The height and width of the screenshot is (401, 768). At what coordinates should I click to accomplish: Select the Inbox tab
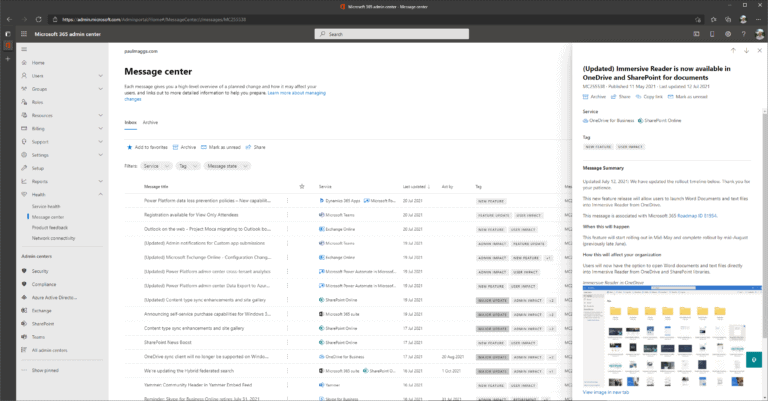130,121
